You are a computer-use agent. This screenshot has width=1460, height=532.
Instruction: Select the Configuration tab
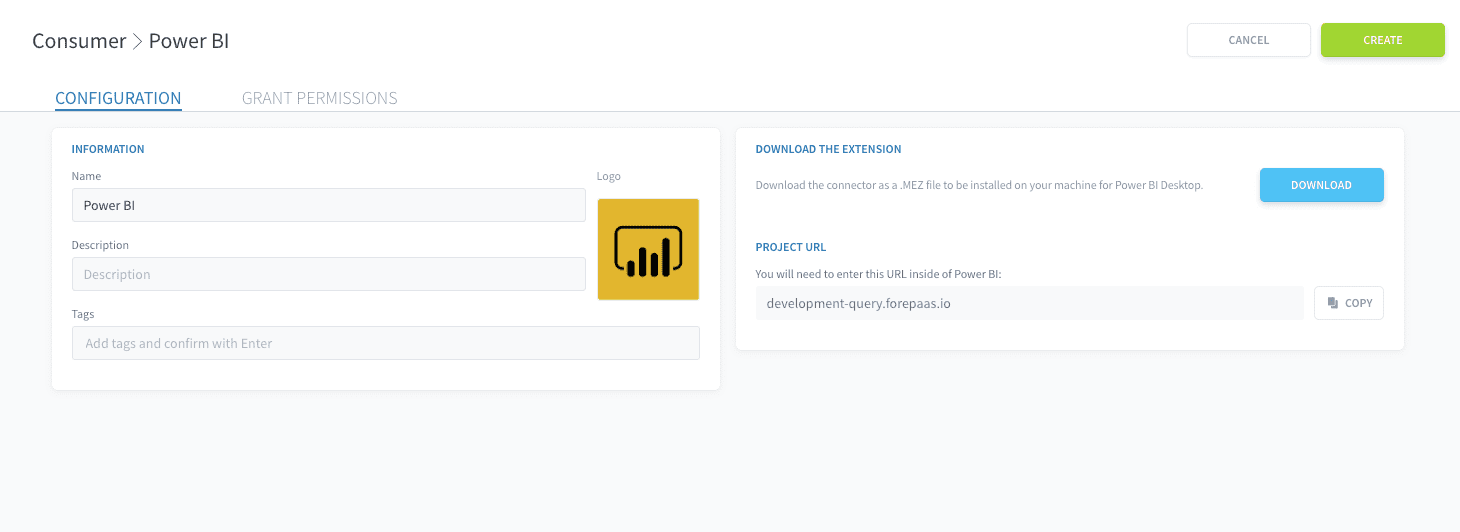tap(118, 98)
